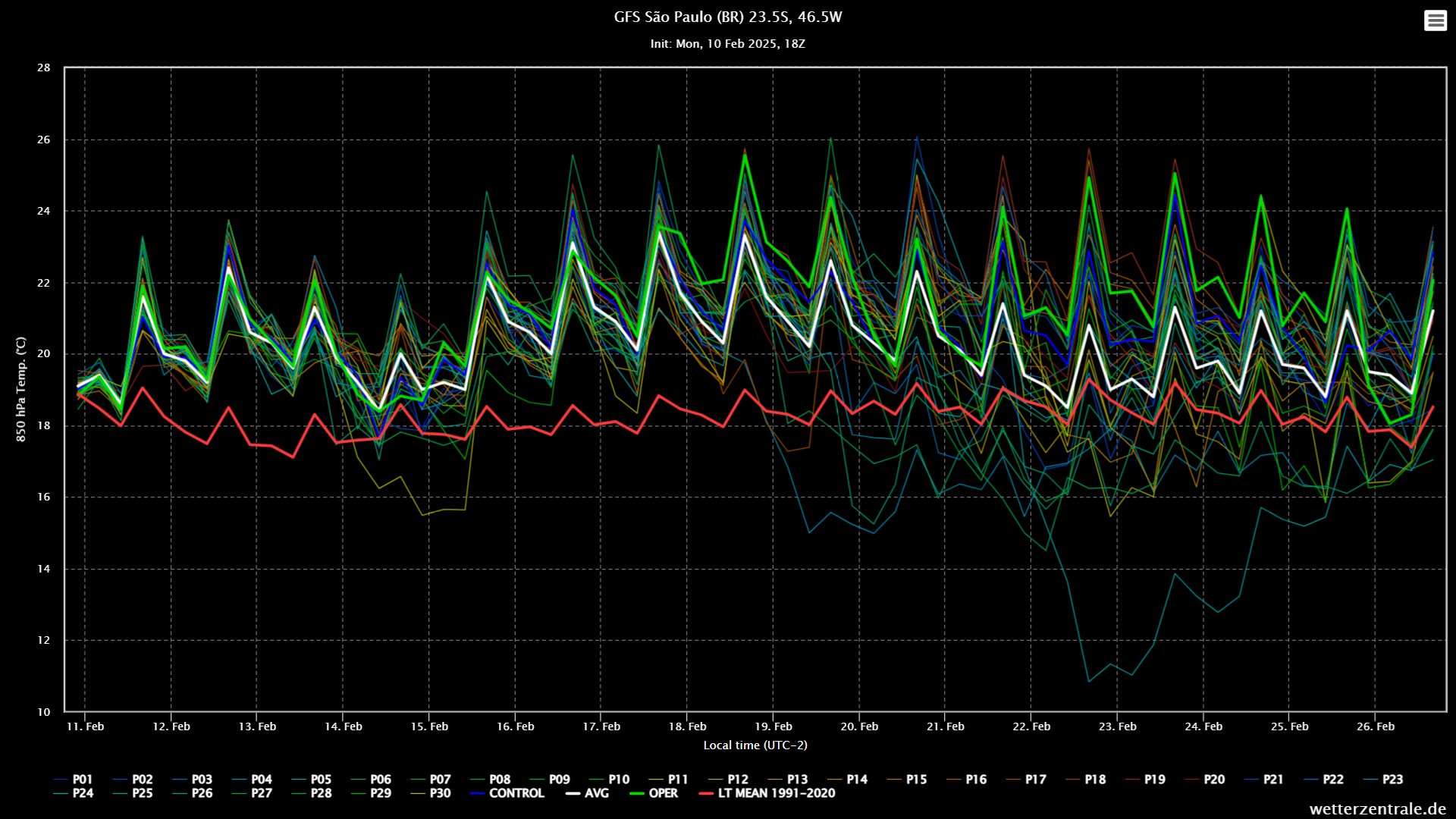
Task: Toggle the AVG white line legend item
Action: tap(587, 793)
